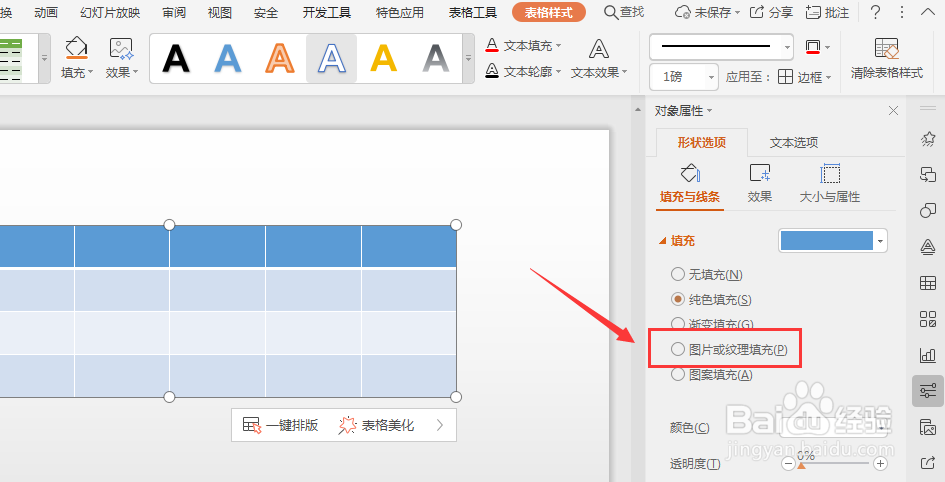This screenshot has height=482, width=945.
Task: Click the Share (分享) button
Action: 771,12
